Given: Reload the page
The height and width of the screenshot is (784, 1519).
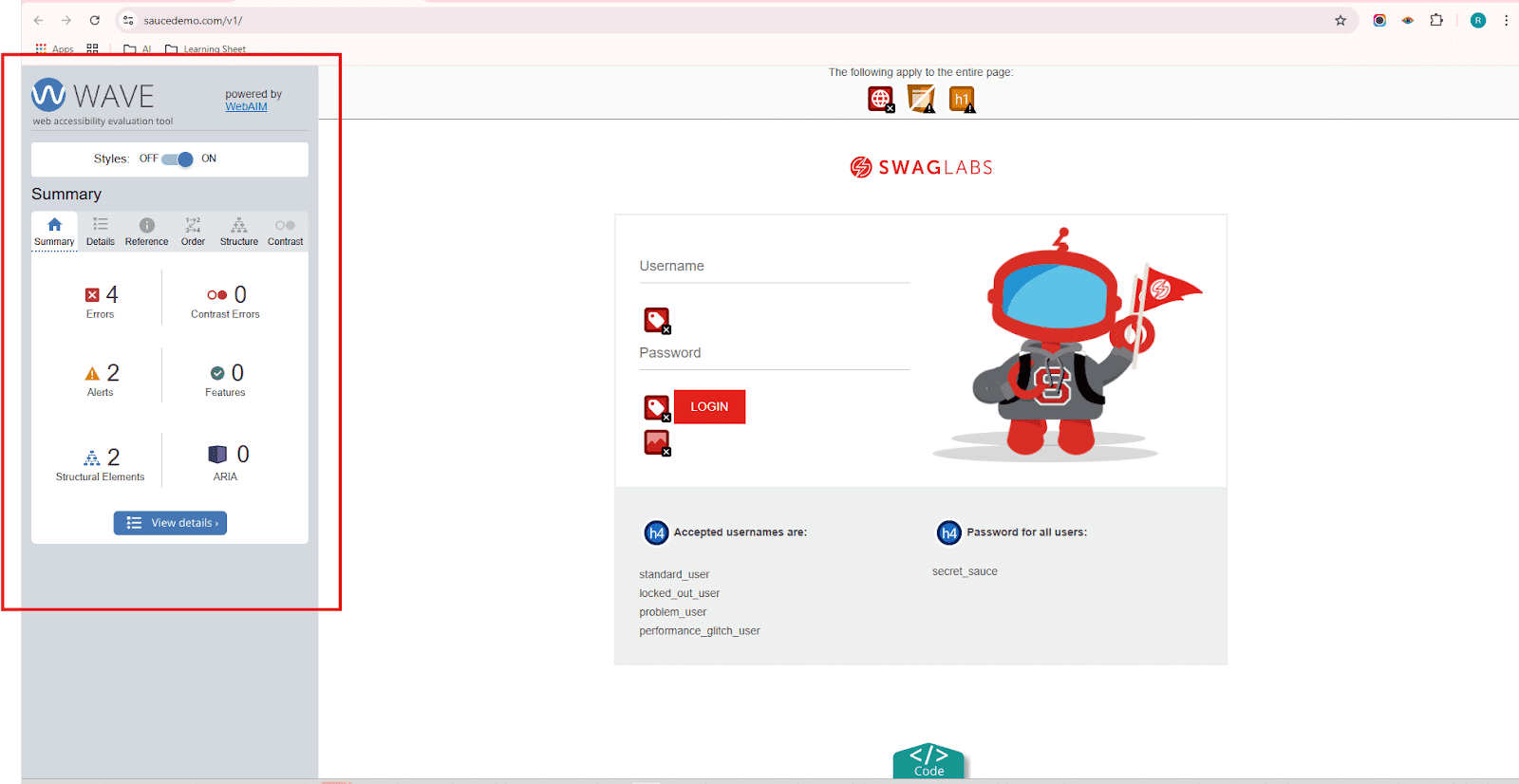Looking at the screenshot, I should tap(95, 20).
